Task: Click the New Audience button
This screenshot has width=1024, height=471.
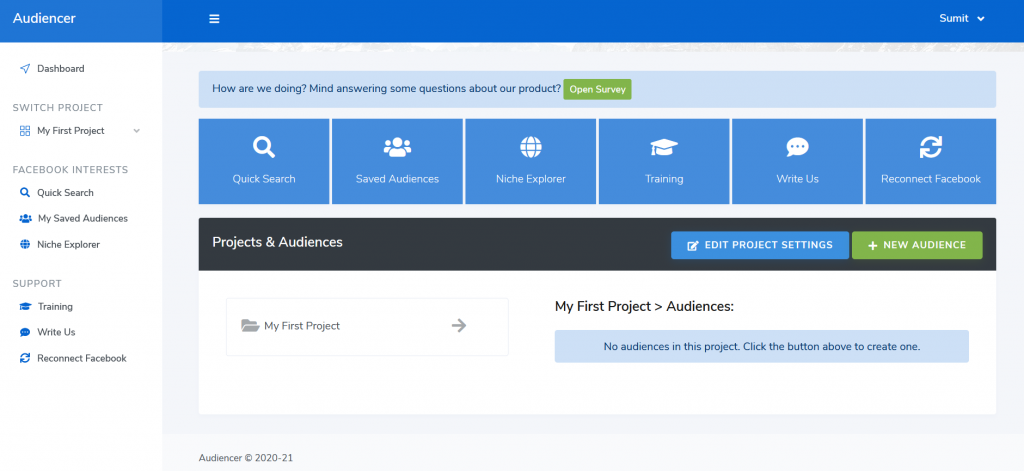Action: coord(917,245)
